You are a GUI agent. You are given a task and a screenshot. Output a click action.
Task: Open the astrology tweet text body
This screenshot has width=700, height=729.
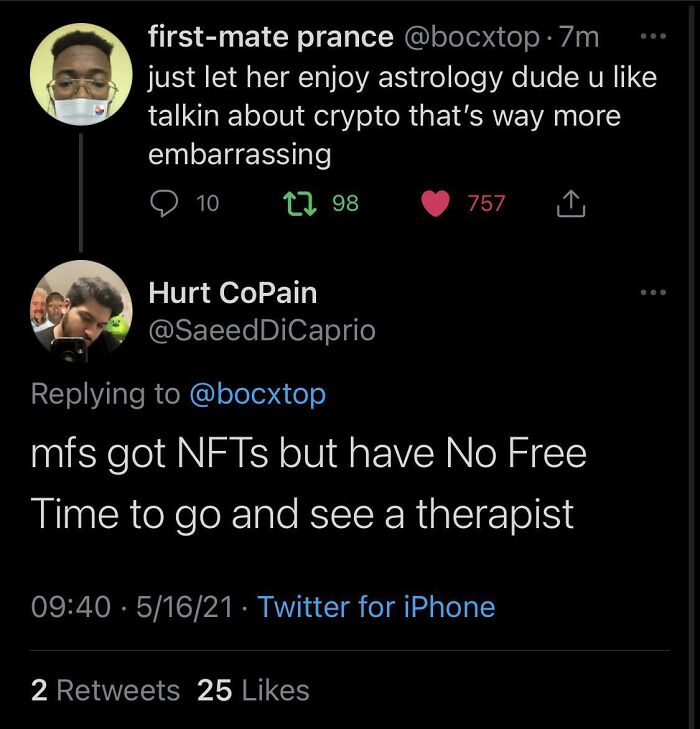point(384,116)
